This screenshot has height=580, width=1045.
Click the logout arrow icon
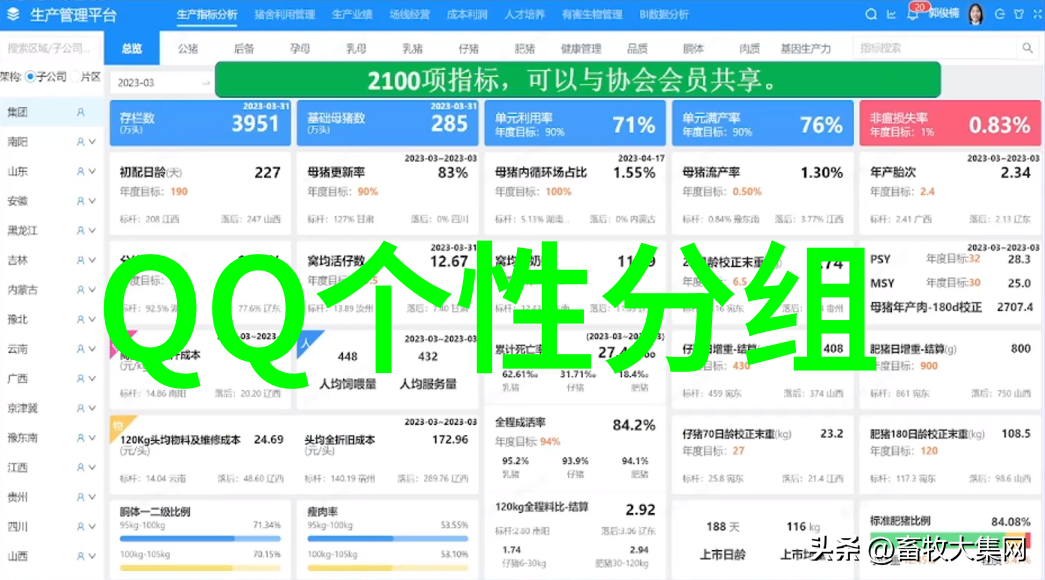999,14
